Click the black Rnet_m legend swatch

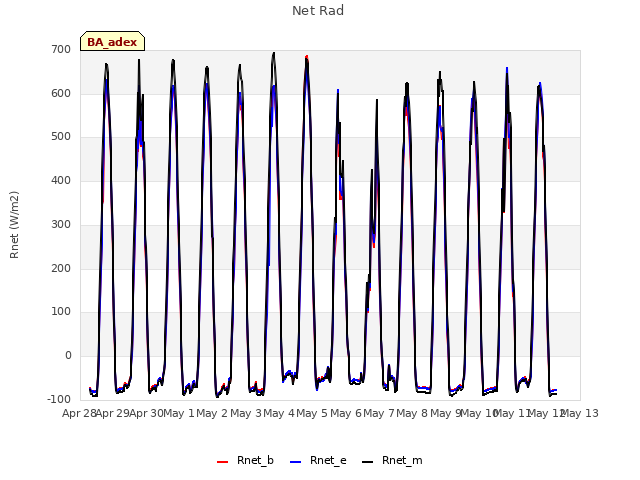pos(367,462)
